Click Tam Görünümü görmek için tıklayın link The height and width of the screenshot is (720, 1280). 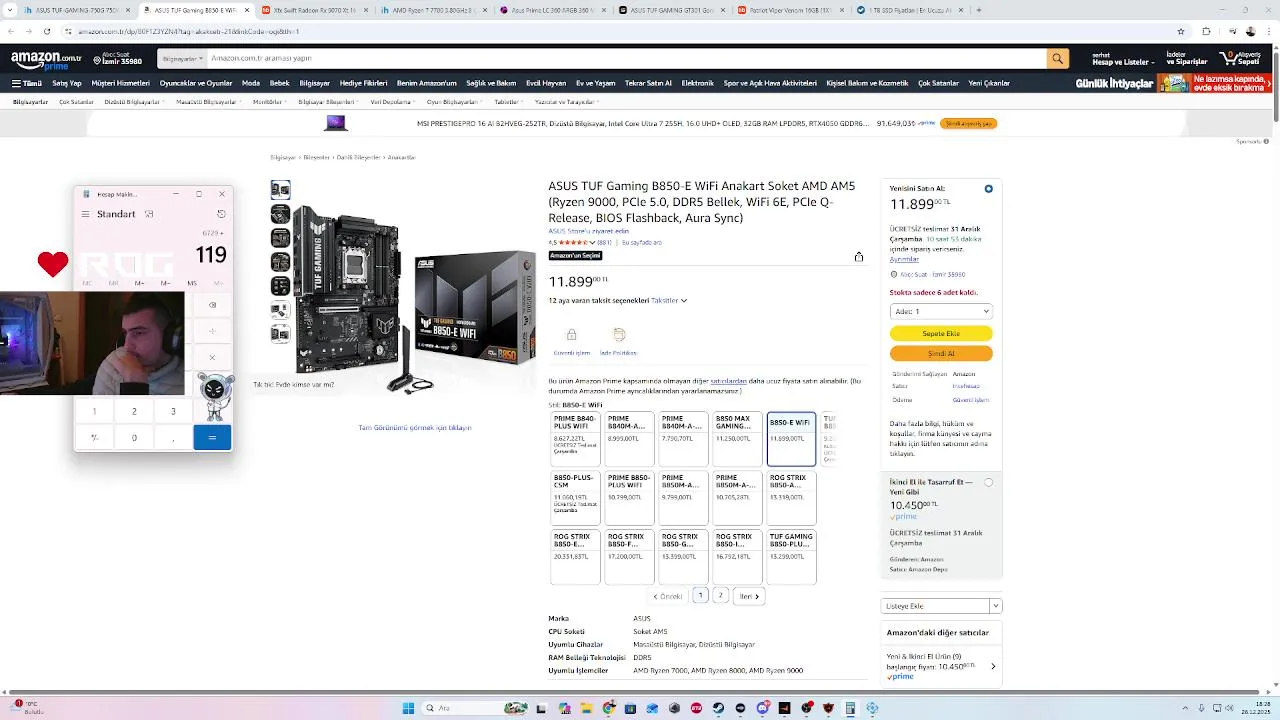click(x=415, y=428)
